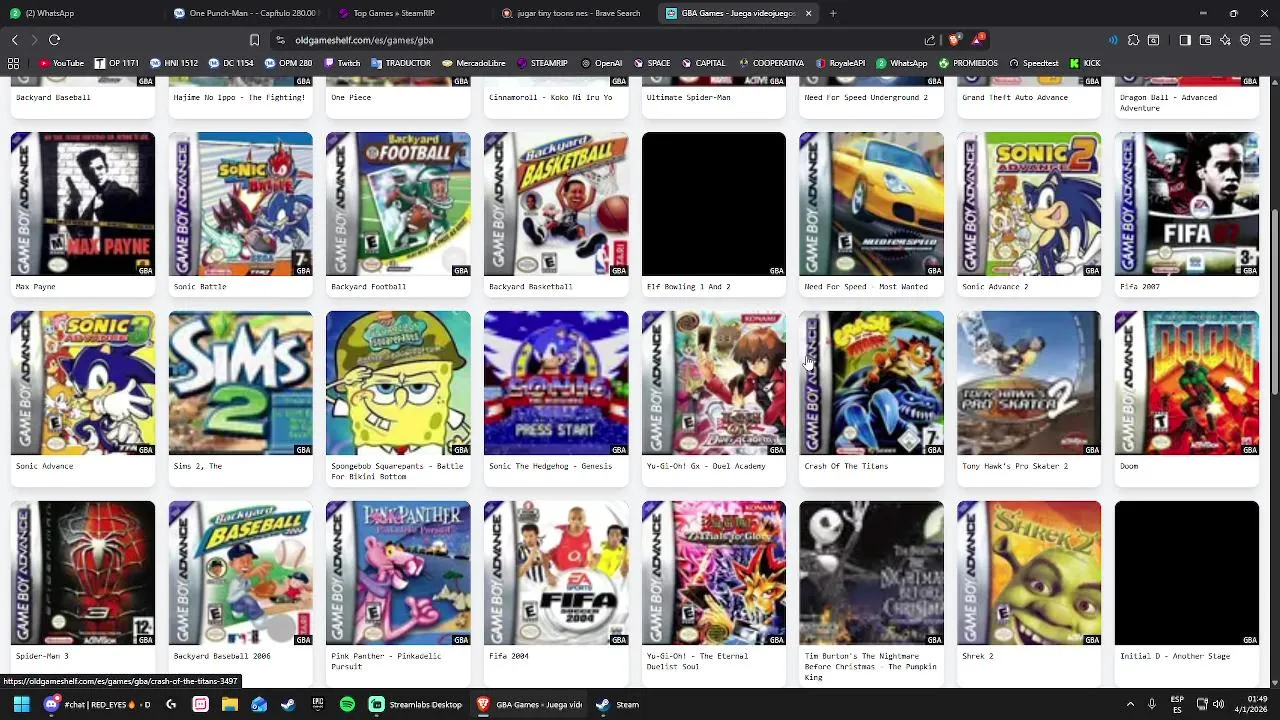Open Epic Games launcher from taskbar
Screen dimensions: 1280x720
point(318,704)
